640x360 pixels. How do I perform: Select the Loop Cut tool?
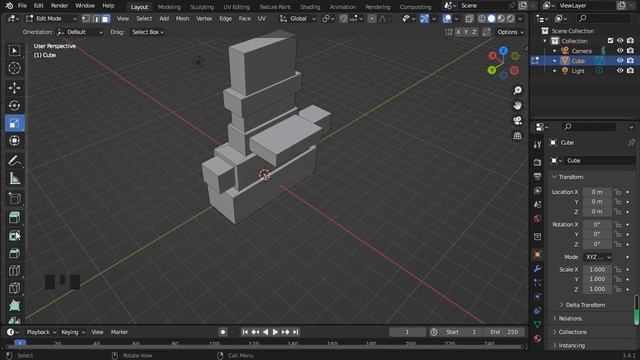14,271
